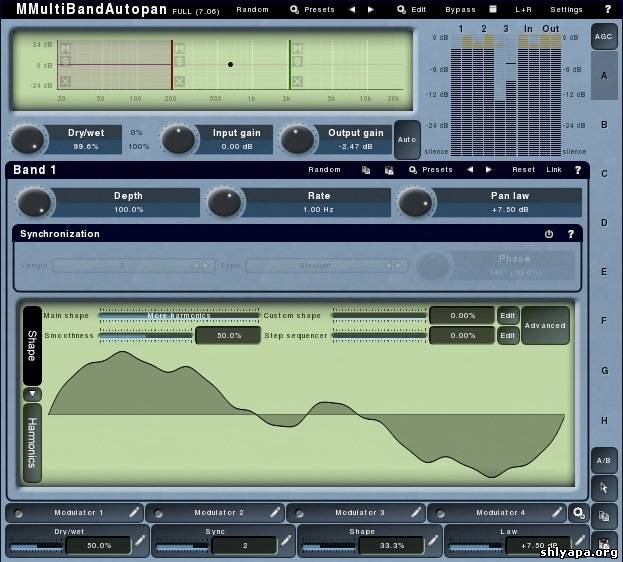Toggle the Synchronization power button
The image size is (623, 562).
pyautogui.click(x=549, y=234)
